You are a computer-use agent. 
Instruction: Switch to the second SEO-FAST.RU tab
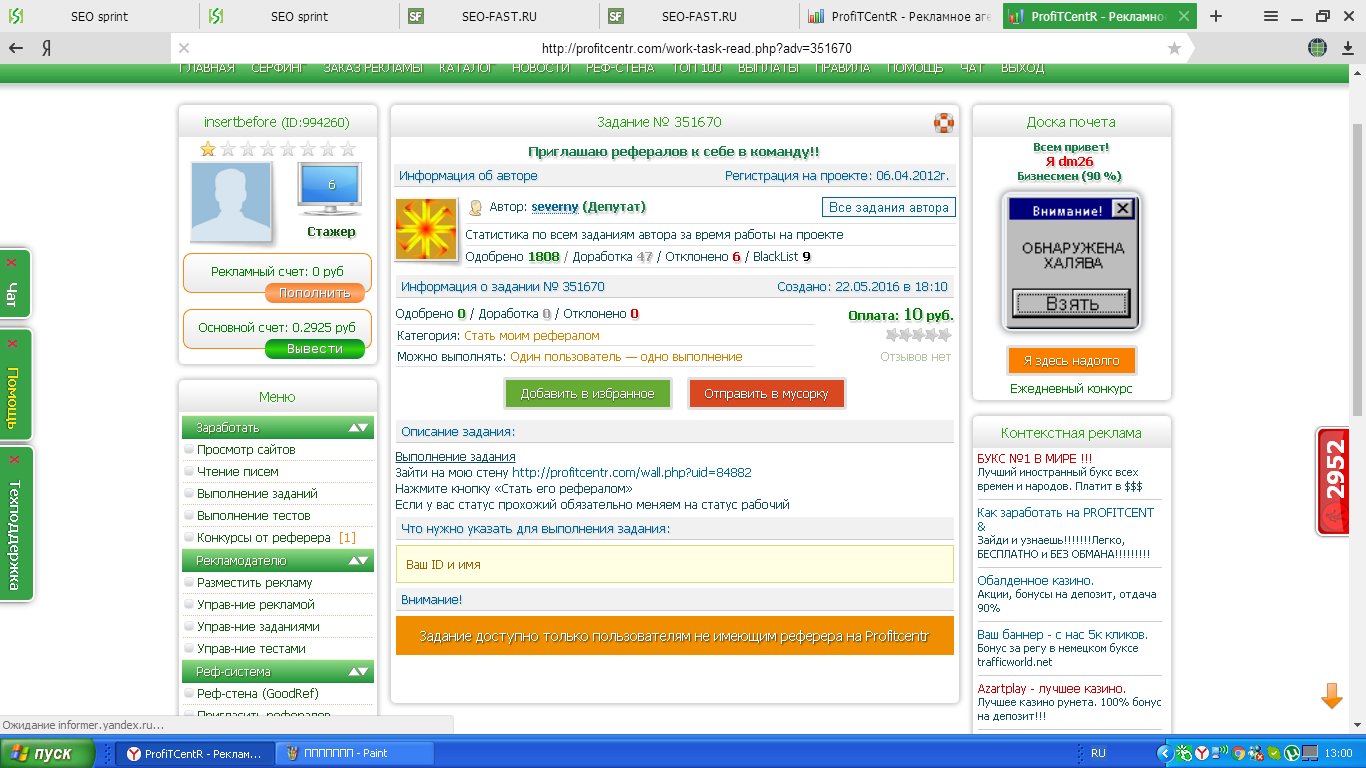point(700,16)
